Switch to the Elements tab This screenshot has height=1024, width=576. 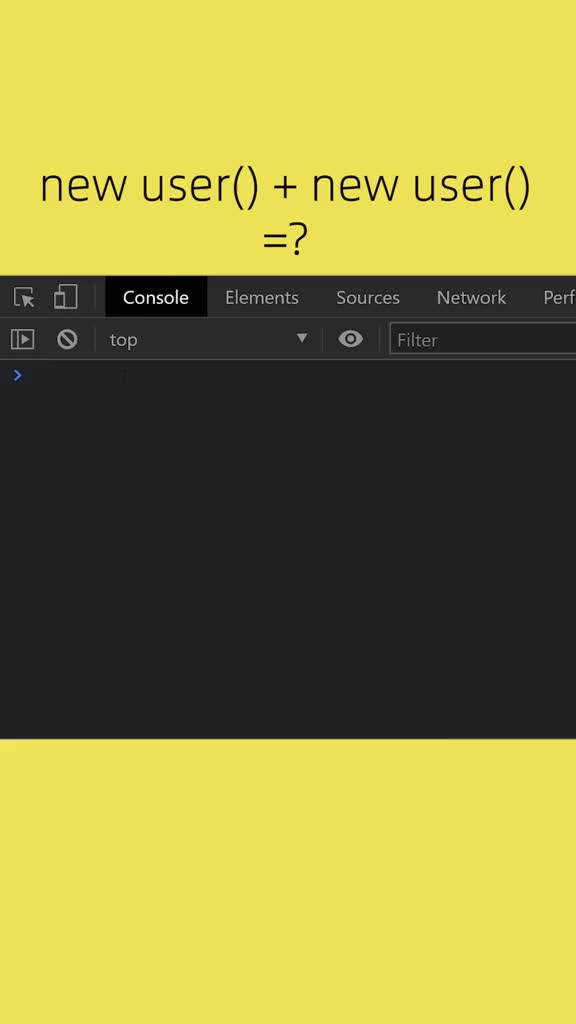point(261,297)
